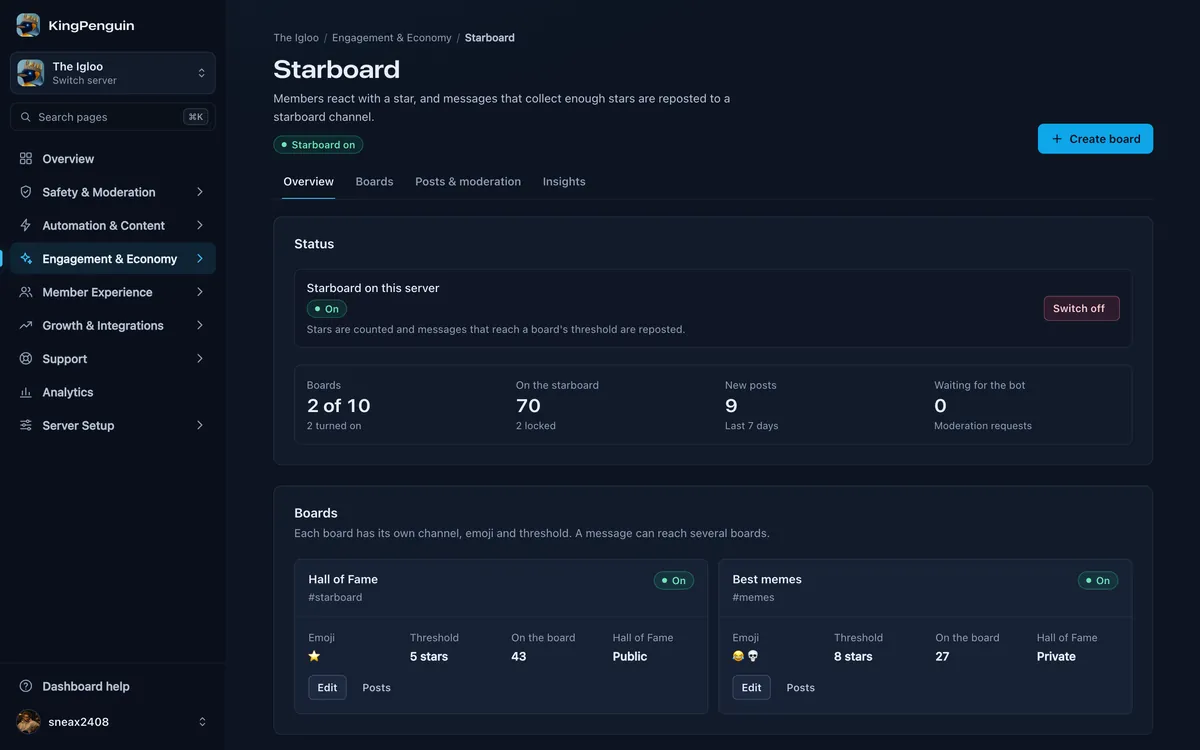Click the #starboard channel name

pos(335,597)
